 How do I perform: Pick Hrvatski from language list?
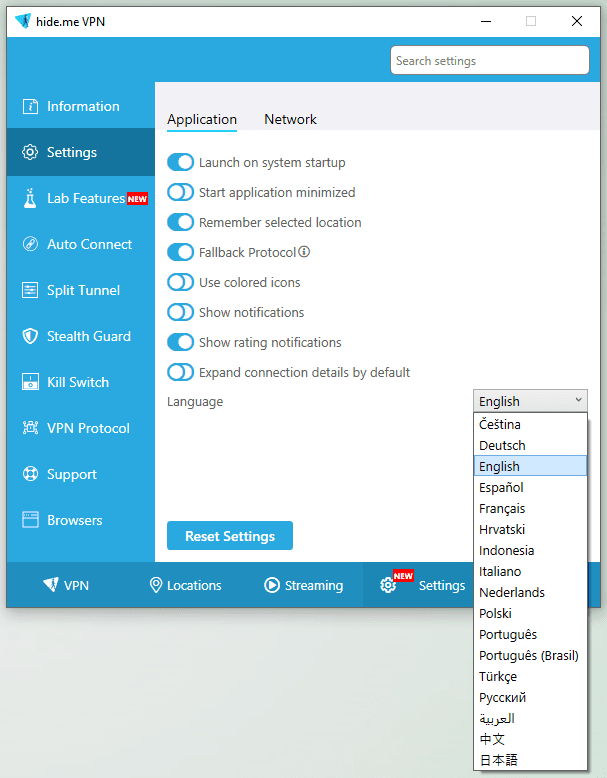(530, 529)
